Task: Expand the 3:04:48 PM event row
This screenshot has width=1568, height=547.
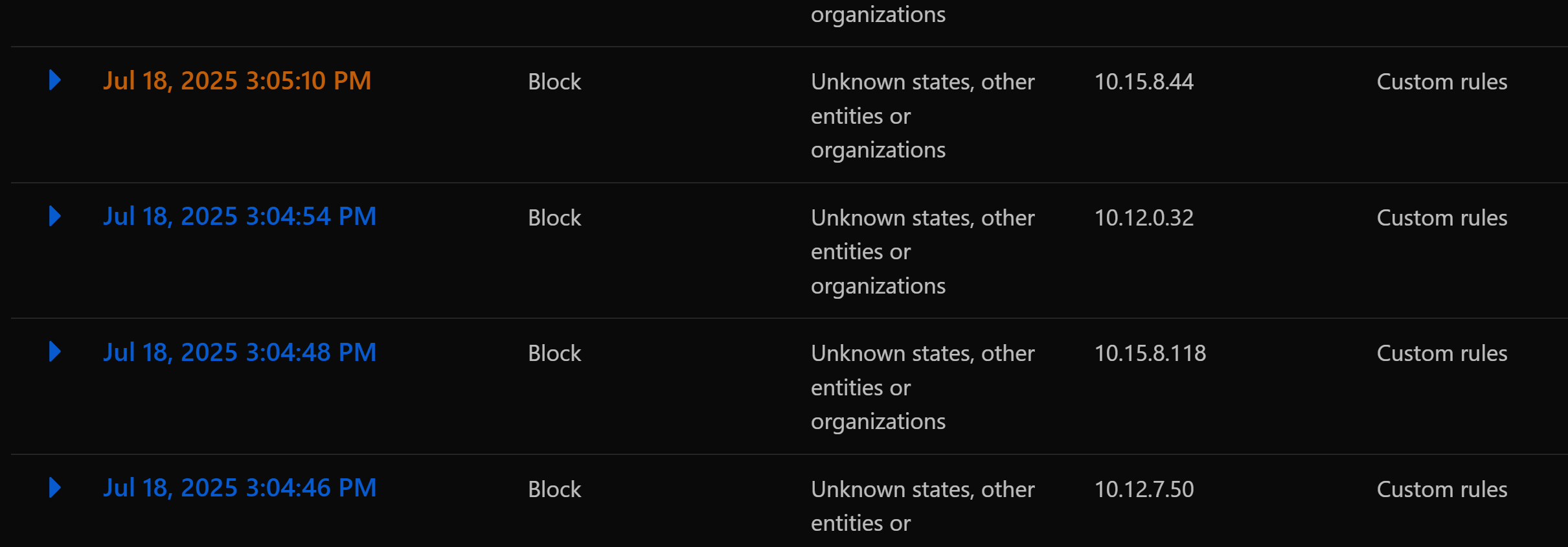Action: pos(55,352)
